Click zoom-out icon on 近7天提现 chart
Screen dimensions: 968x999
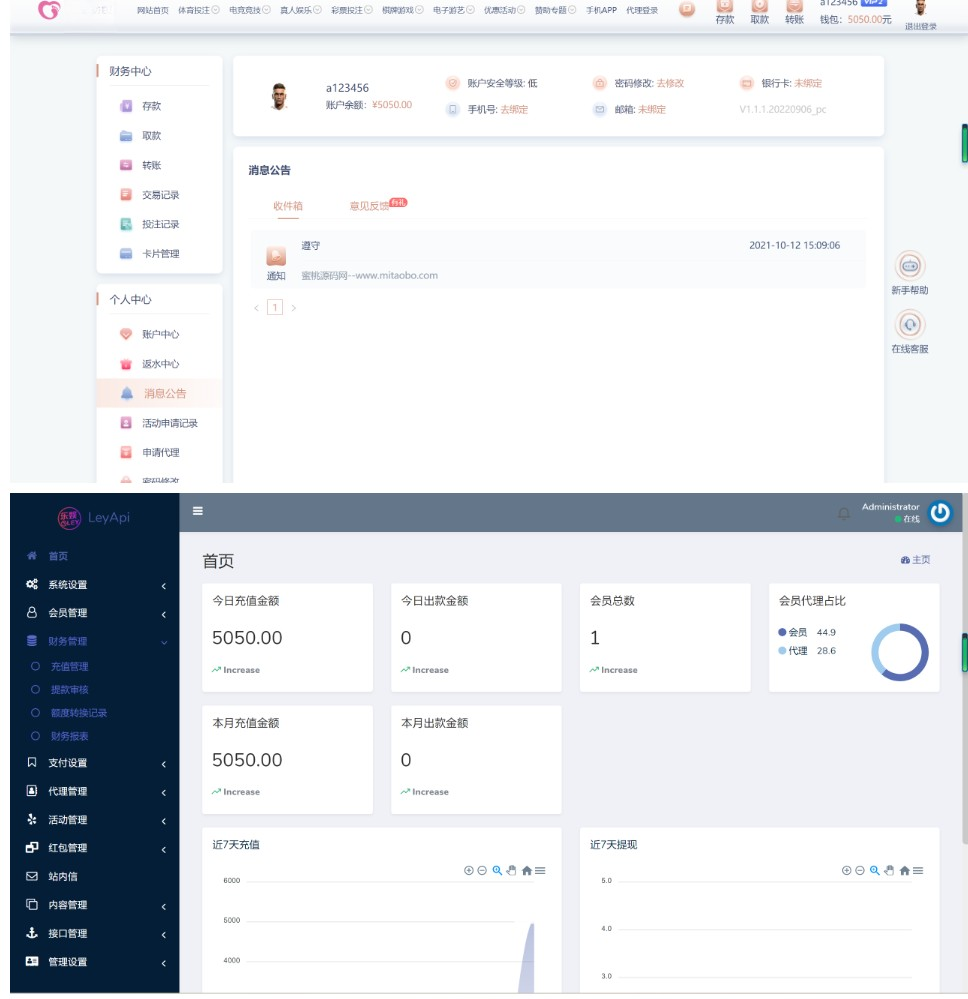(859, 871)
